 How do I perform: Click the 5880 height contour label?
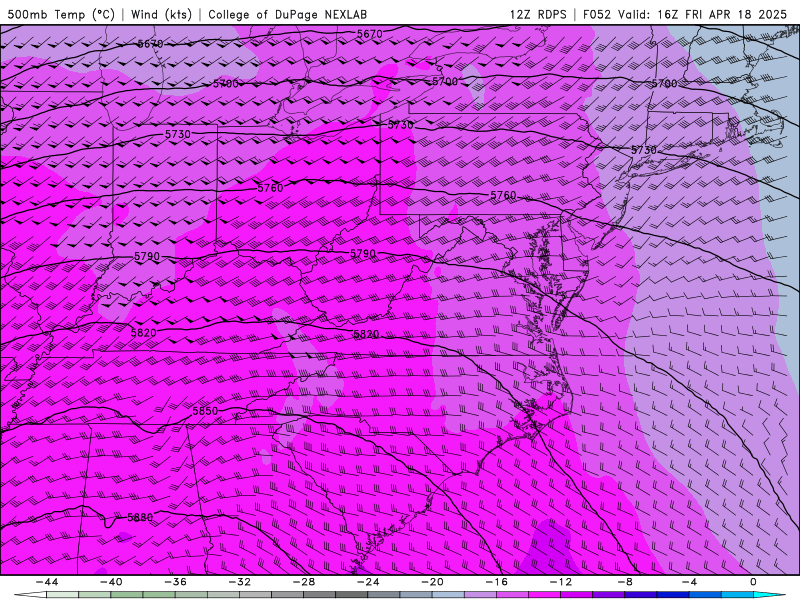140,517
